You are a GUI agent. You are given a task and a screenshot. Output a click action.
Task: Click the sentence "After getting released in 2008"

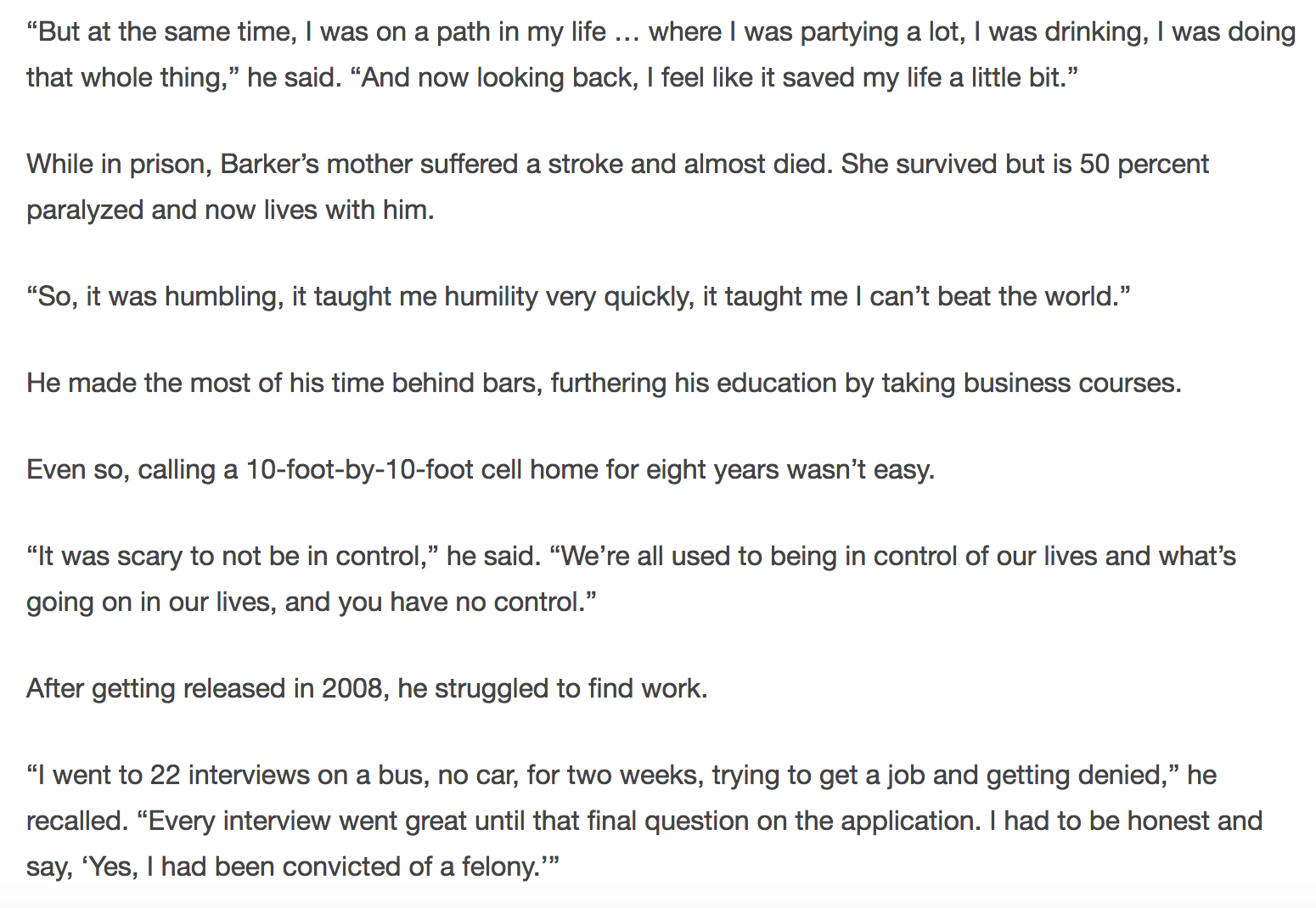point(367,689)
